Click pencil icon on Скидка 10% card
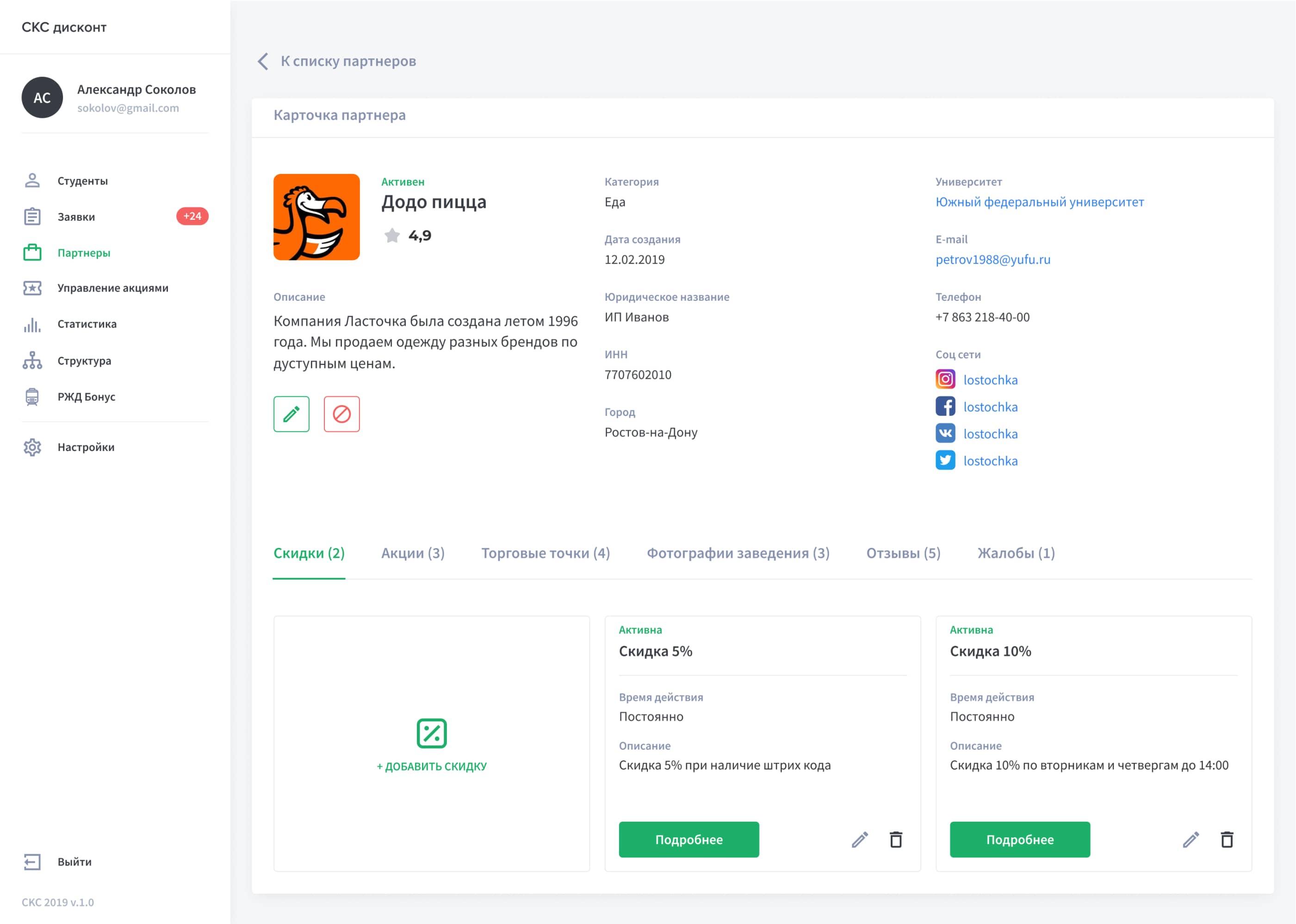The height and width of the screenshot is (924, 1296). click(1190, 839)
